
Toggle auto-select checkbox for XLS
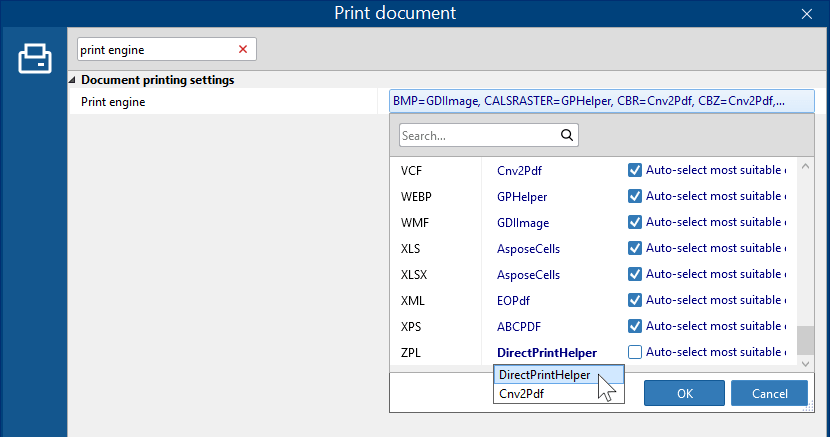coord(635,248)
